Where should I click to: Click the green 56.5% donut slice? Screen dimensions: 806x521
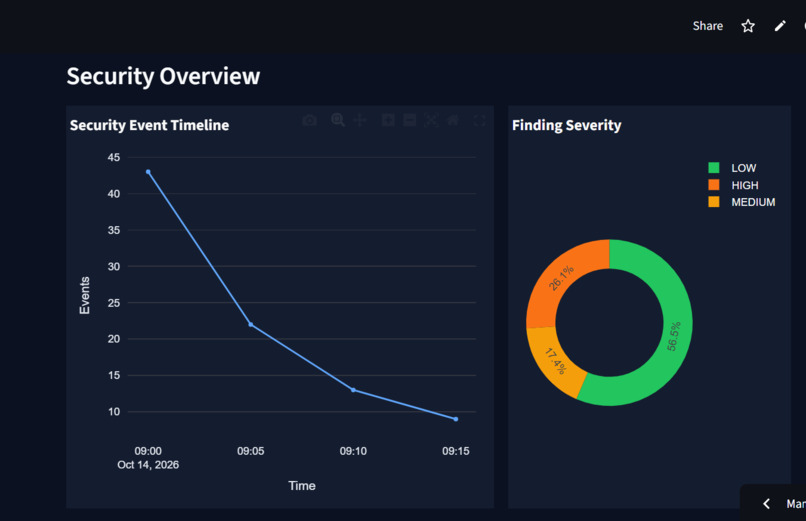[x=674, y=337]
